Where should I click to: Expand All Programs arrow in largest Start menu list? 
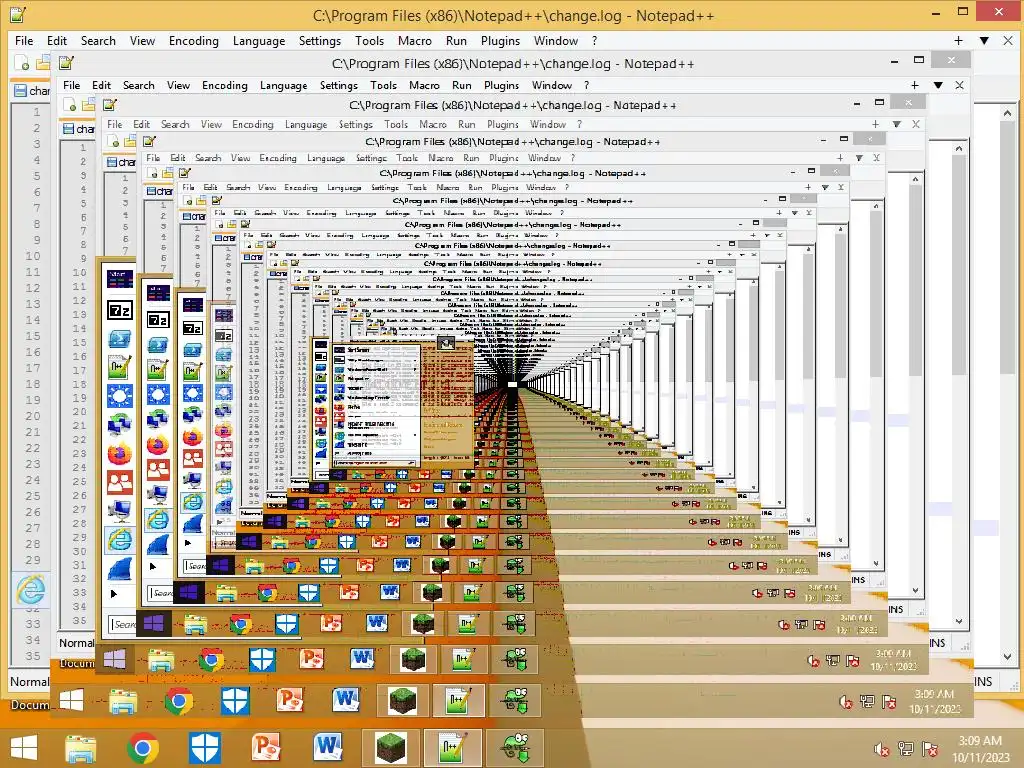point(114,594)
